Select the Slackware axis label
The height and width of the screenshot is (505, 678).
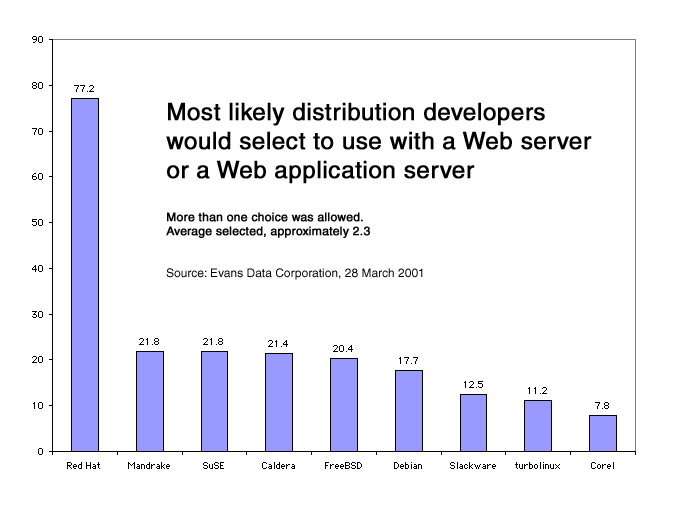(473, 466)
